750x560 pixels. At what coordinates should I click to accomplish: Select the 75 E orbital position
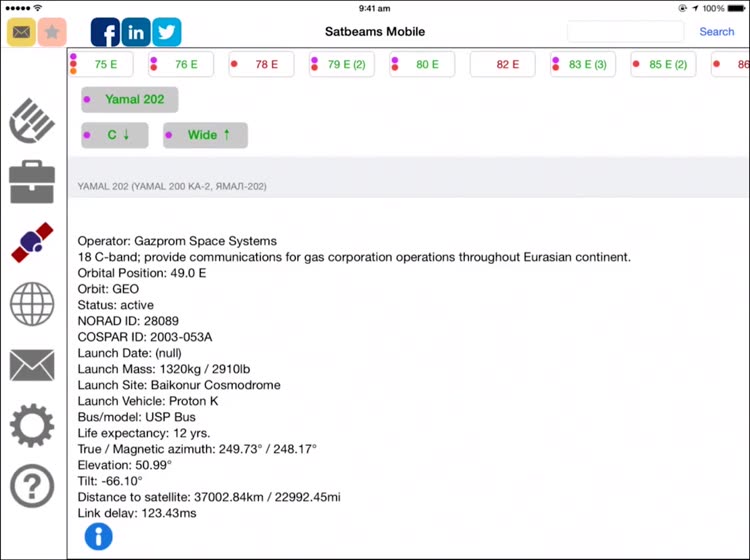click(x=101, y=64)
